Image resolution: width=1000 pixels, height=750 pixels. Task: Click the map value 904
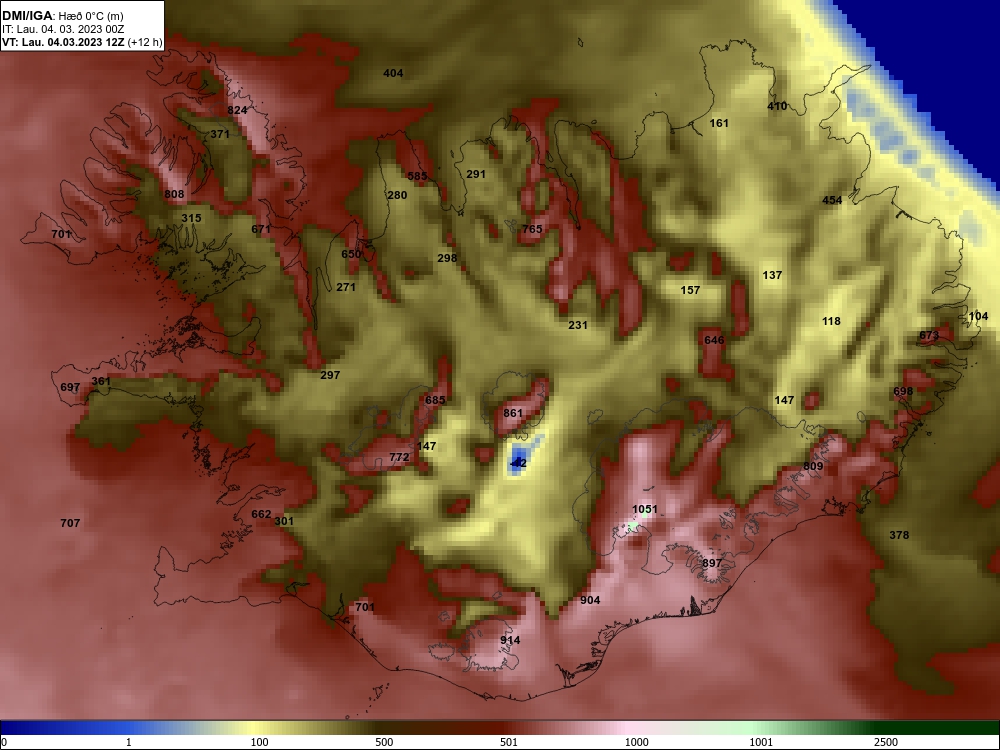pyautogui.click(x=590, y=600)
